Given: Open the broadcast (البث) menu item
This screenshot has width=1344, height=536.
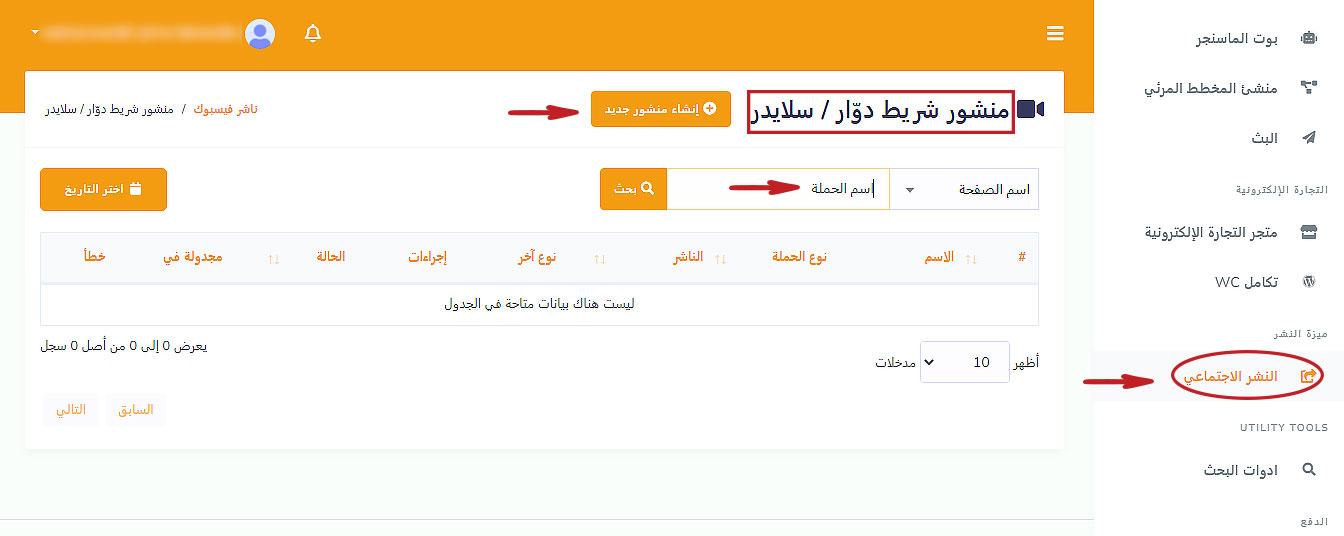Looking at the screenshot, I should click(x=1264, y=138).
